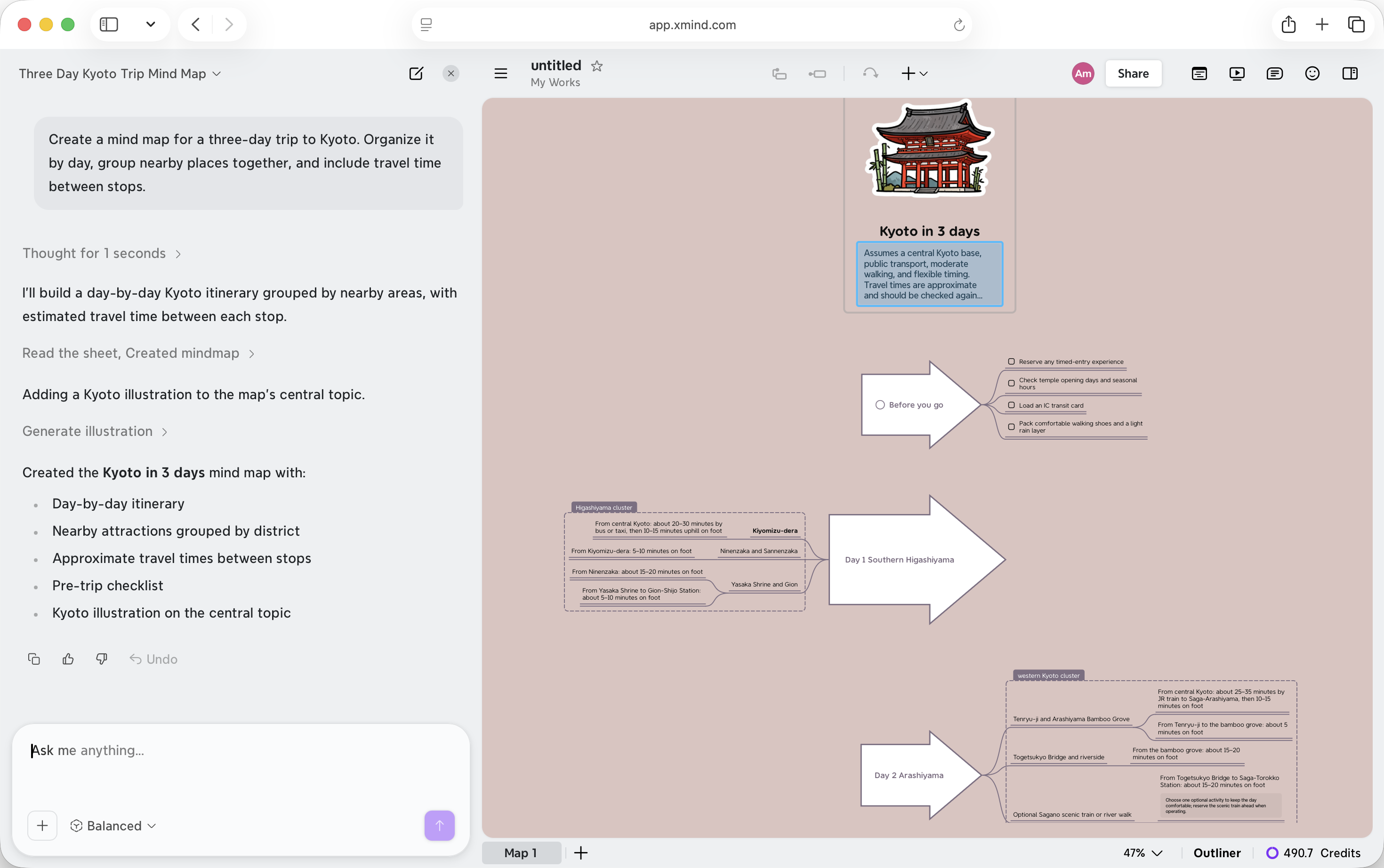Viewport: 1384px width, 868px height.
Task: Select the Higashiyama cluster boundary label
Action: coord(603,507)
